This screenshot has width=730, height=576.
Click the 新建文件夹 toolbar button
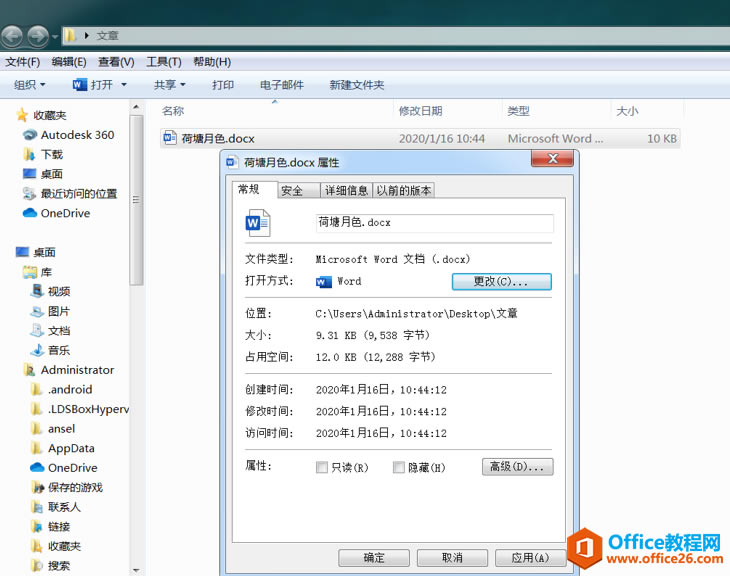click(357, 85)
